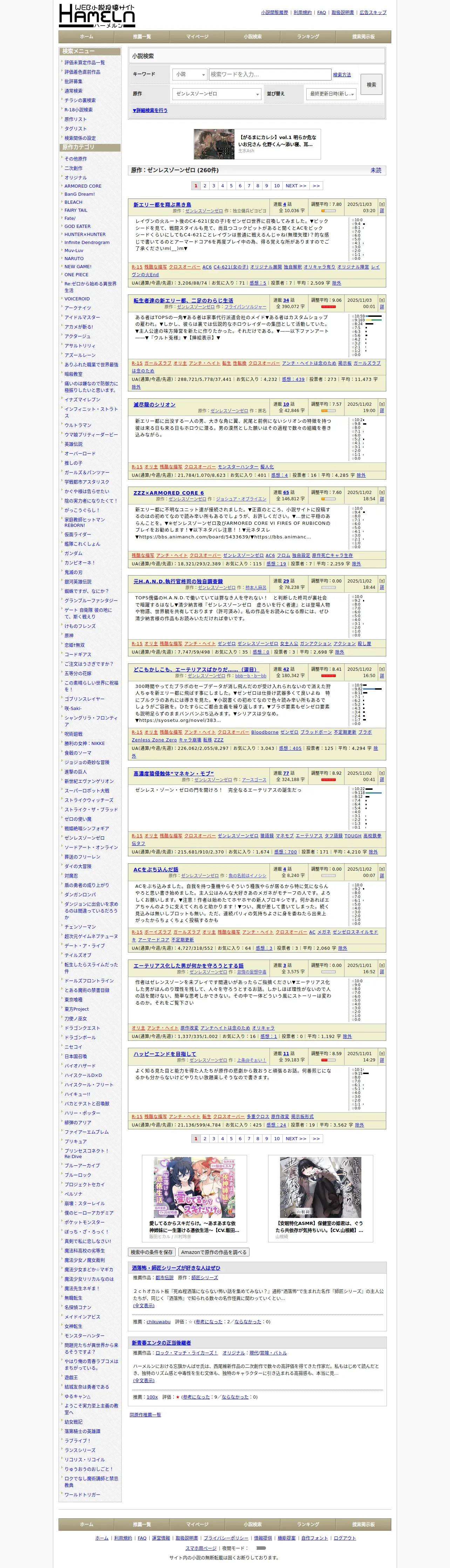Screen dimensions: 450x1568
Task: Open ARMORED CORE category in sidebar
Action: tap(83, 186)
